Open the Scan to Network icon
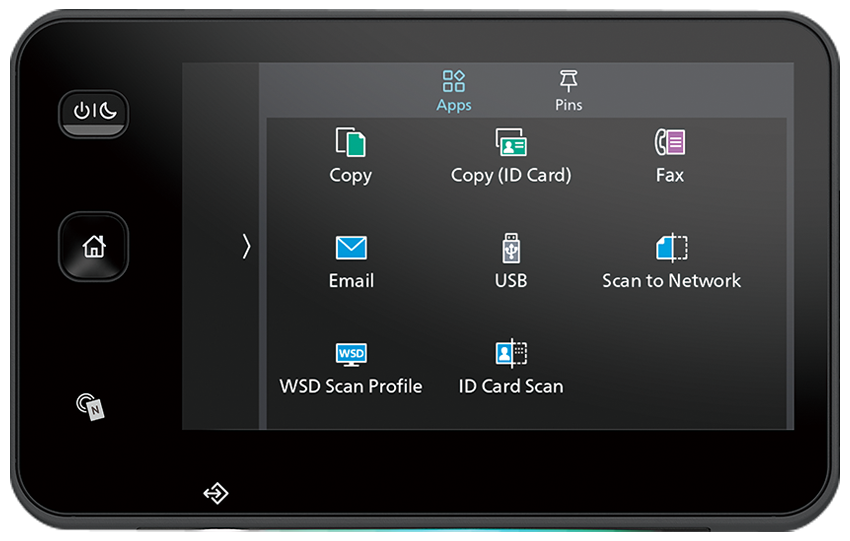Viewport: 850px width, 541px height. click(x=672, y=248)
